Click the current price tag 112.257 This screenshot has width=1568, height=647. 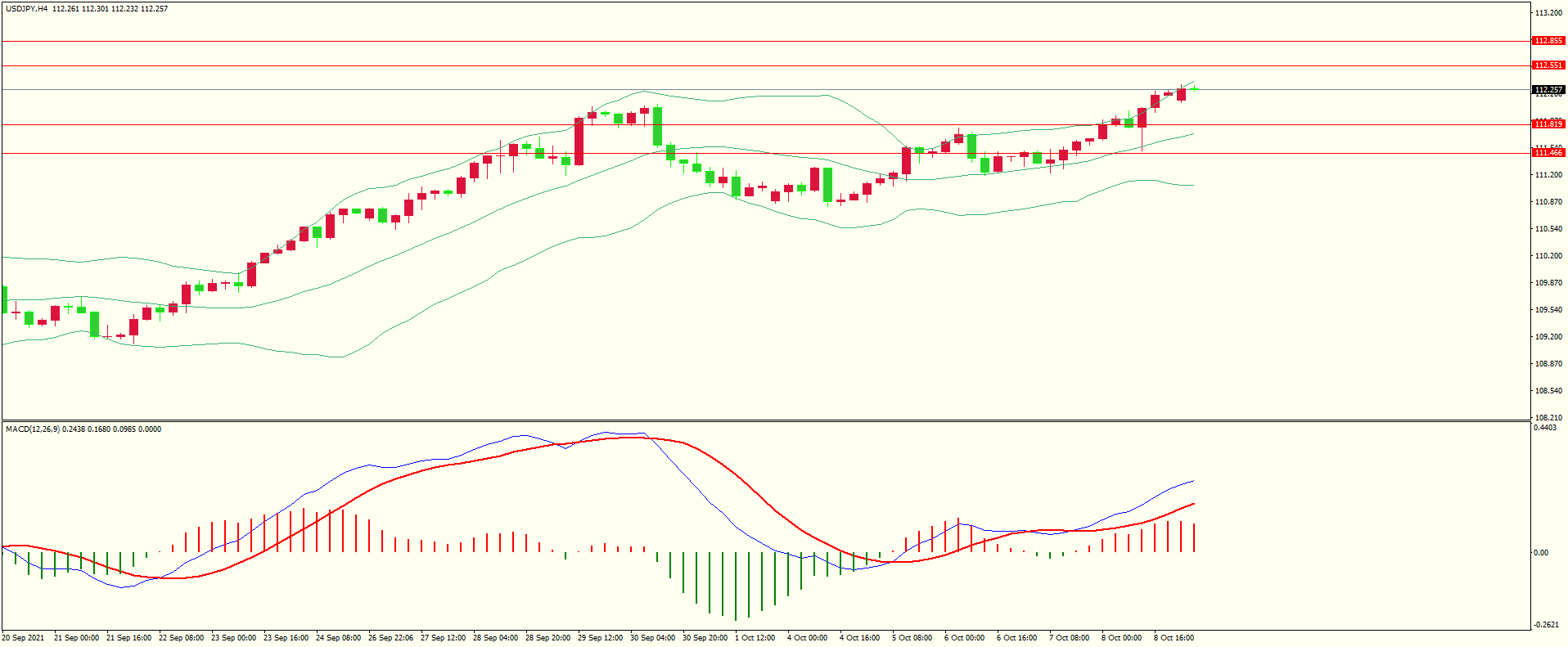(x=1548, y=90)
